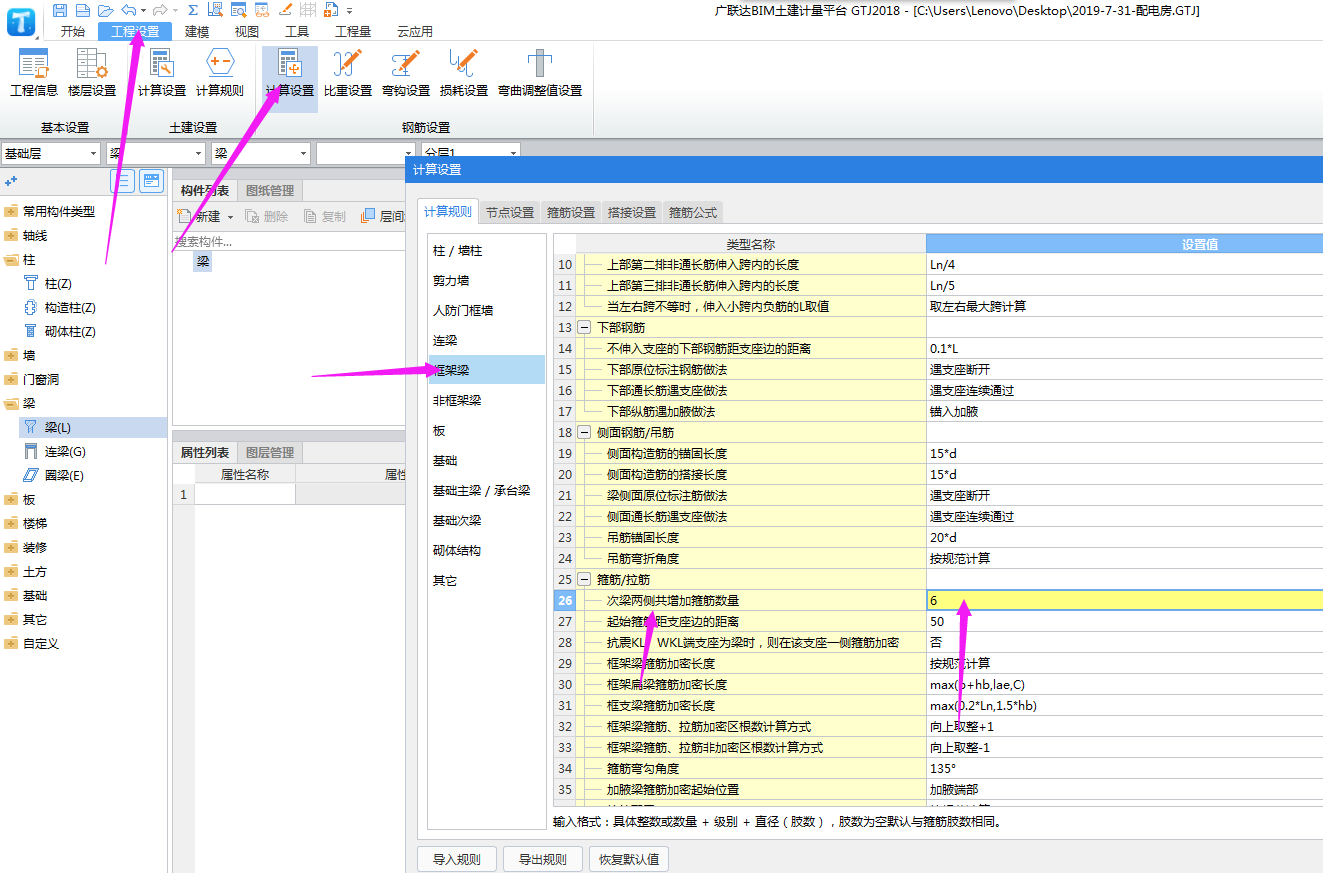
Task: Switch to 图层管理 tab
Action: pos(270,452)
